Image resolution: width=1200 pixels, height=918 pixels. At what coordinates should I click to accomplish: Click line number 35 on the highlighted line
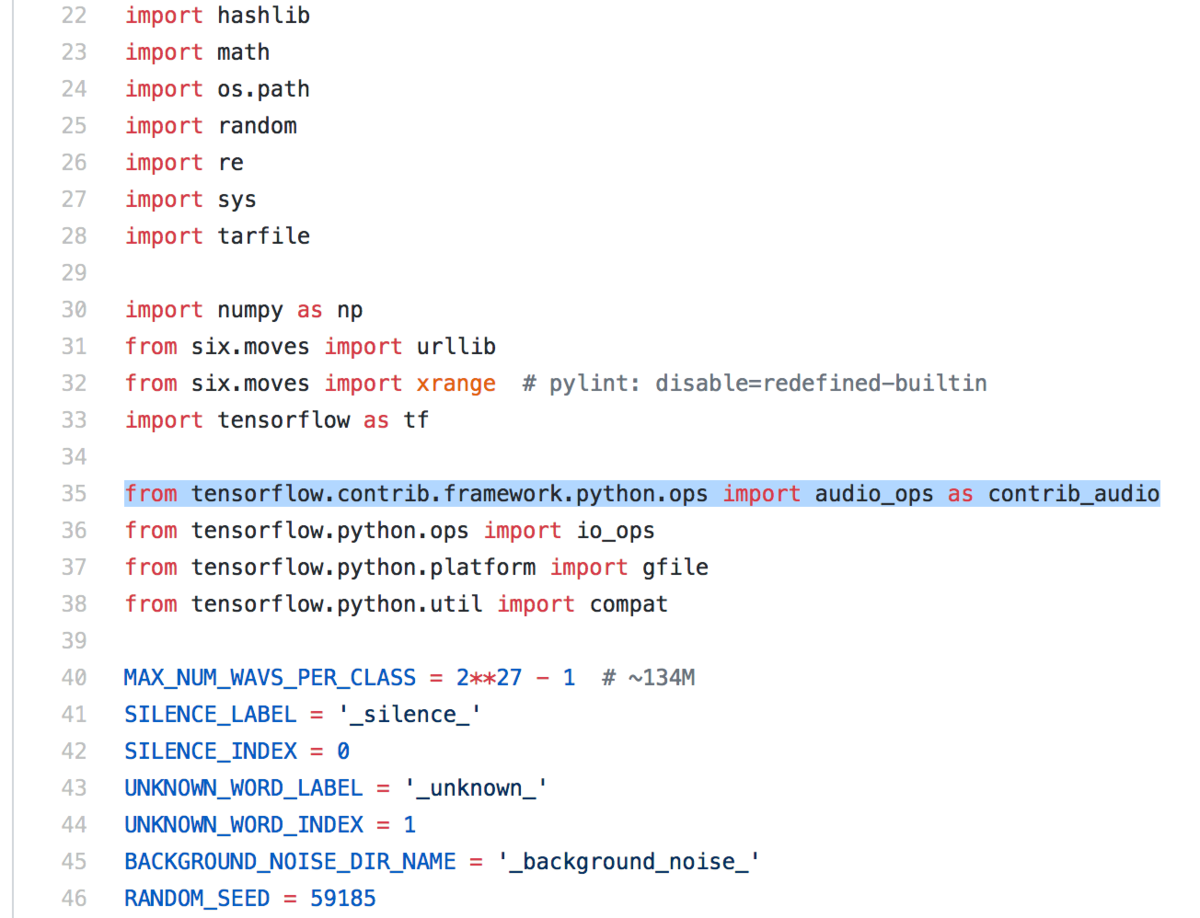tap(74, 493)
